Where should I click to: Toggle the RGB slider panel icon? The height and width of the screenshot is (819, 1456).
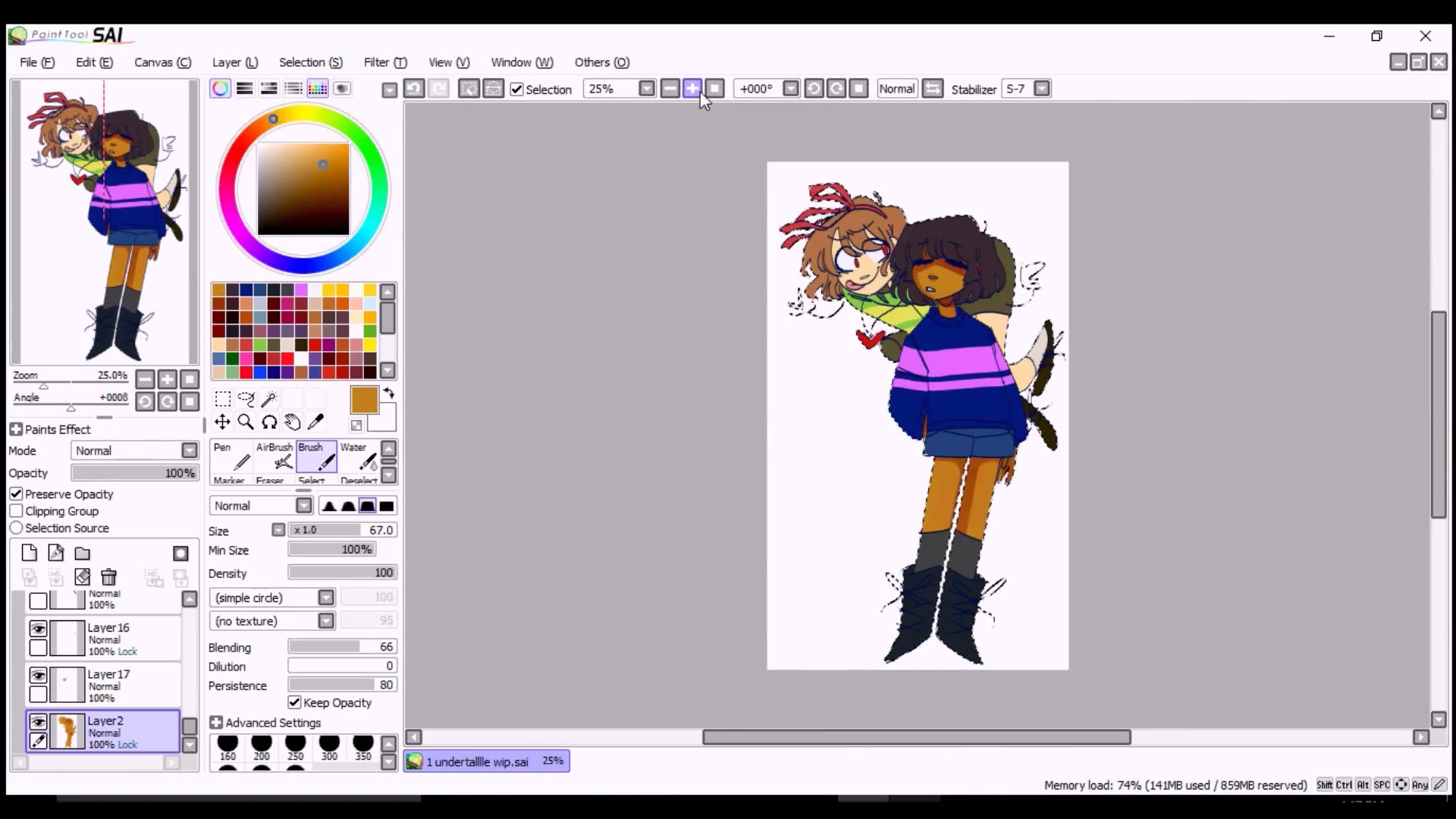244,89
